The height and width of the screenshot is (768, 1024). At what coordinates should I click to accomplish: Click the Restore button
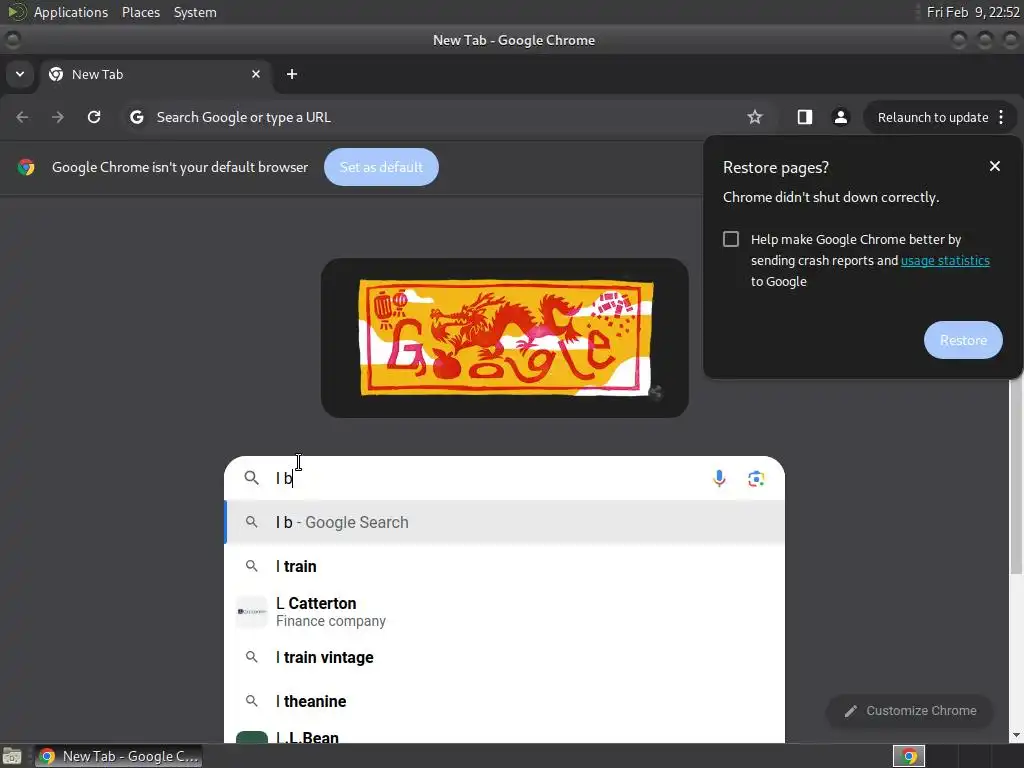963,340
